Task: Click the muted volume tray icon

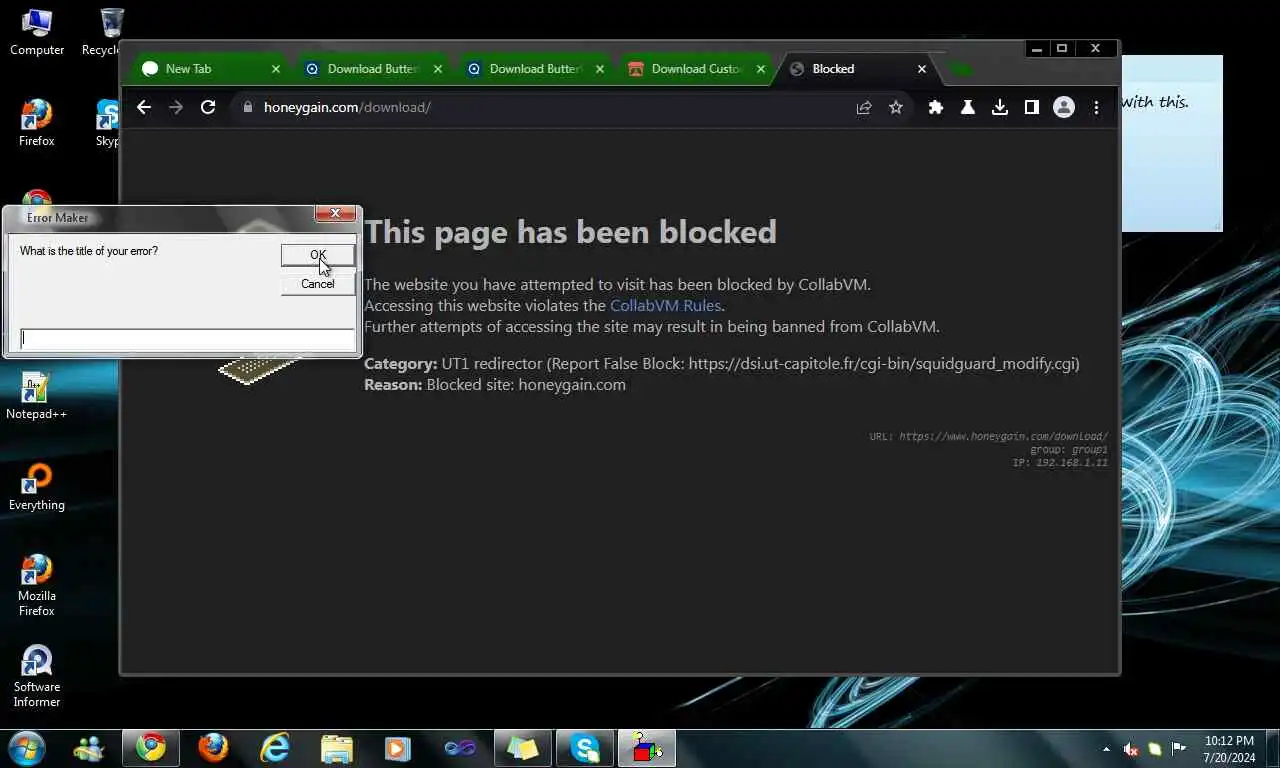Action: pyautogui.click(x=1131, y=749)
